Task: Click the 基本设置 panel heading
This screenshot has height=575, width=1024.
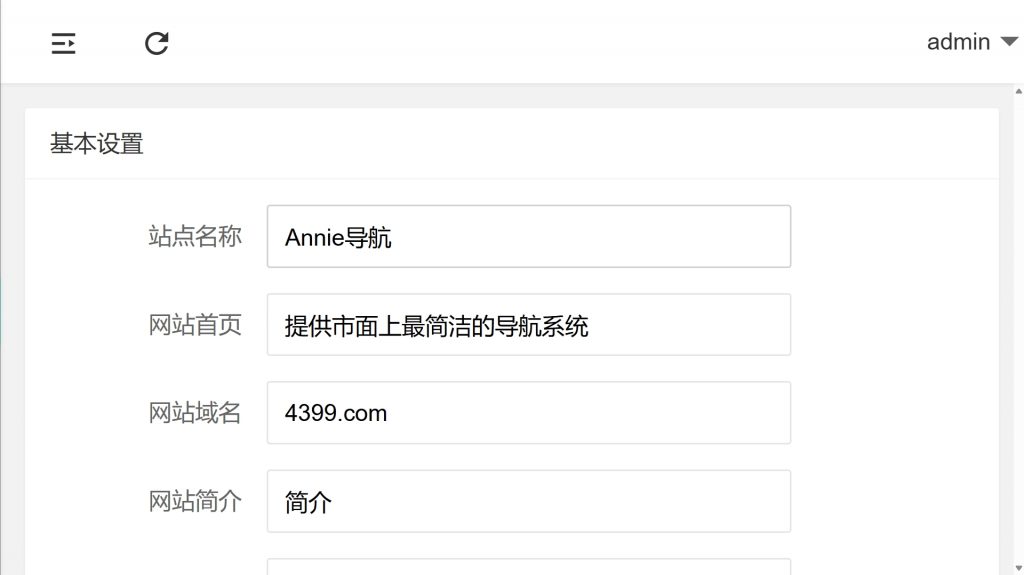Action: 97,144
